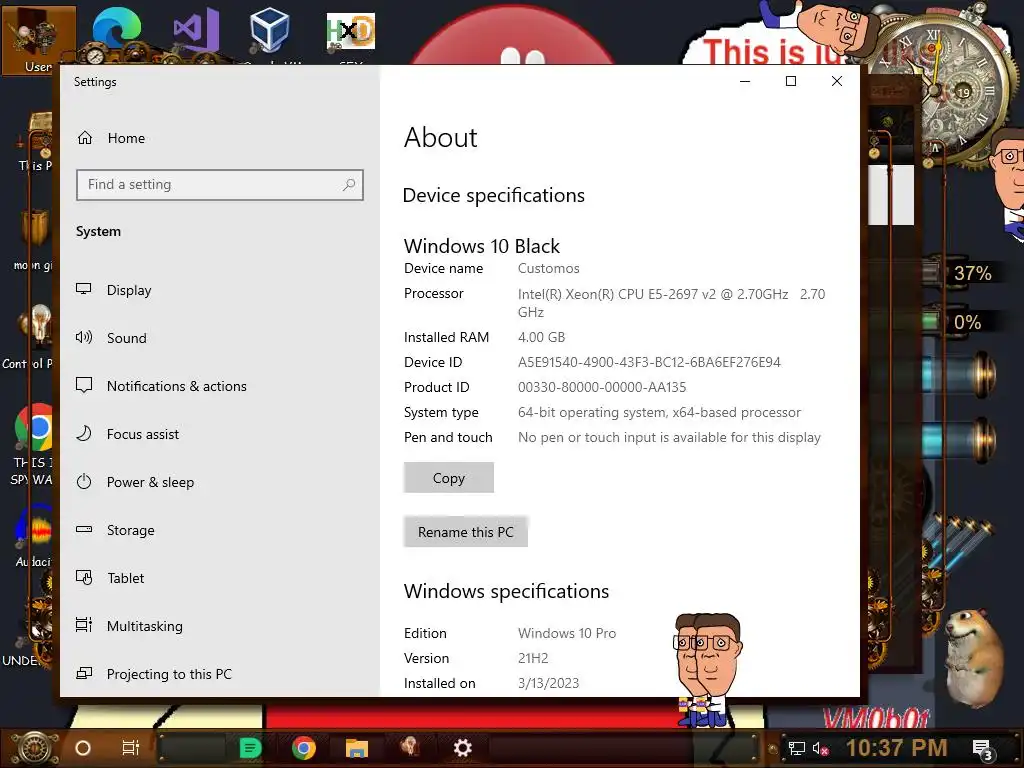Open the User folder desktop icon
Image resolution: width=1024 pixels, height=768 pixels.
click(x=39, y=39)
